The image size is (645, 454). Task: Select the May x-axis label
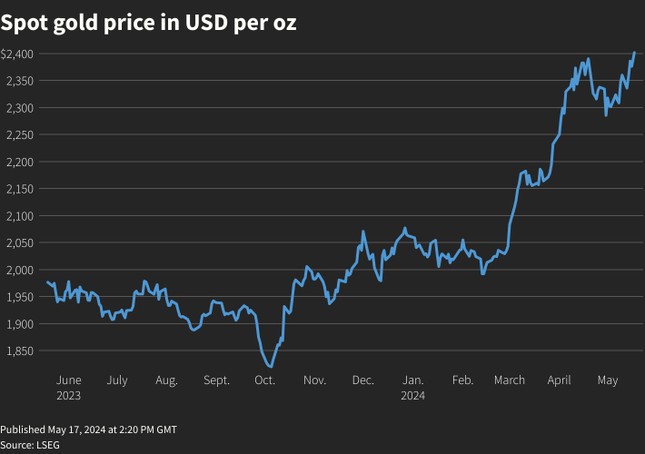(x=608, y=381)
